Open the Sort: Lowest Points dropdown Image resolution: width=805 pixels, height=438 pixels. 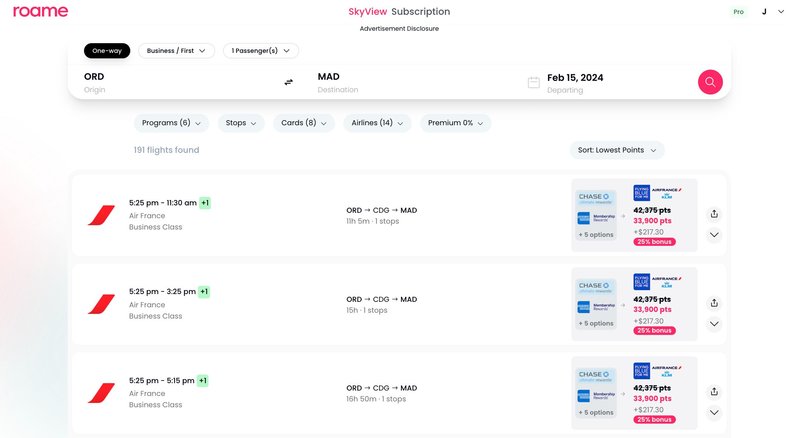pyautogui.click(x=616, y=150)
